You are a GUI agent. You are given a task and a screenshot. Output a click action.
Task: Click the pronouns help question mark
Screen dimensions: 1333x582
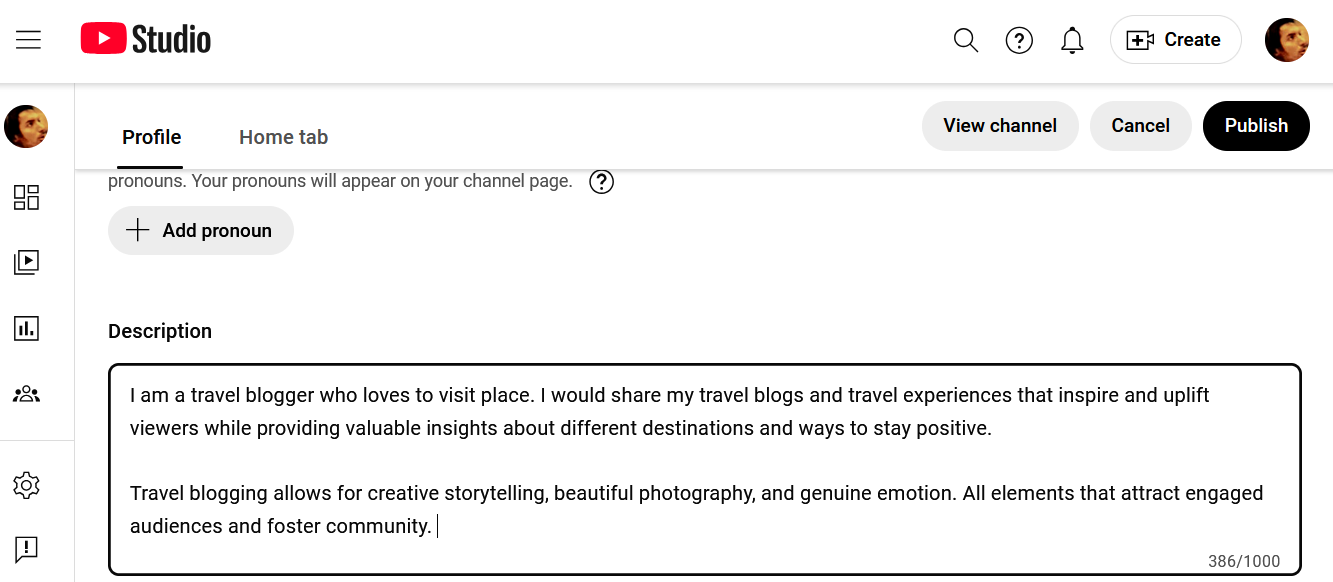click(x=601, y=182)
